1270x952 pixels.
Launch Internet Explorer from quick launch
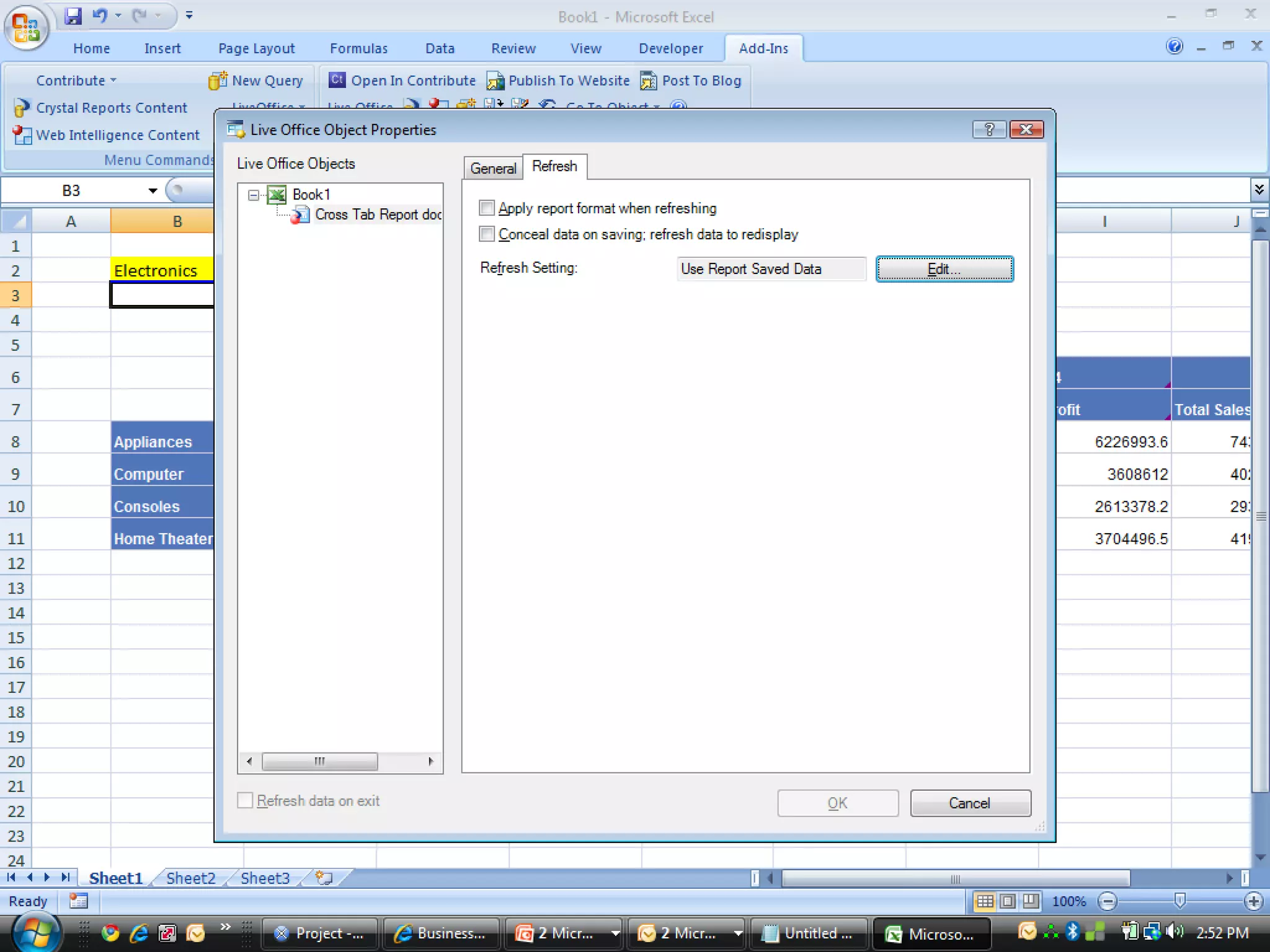coord(139,933)
